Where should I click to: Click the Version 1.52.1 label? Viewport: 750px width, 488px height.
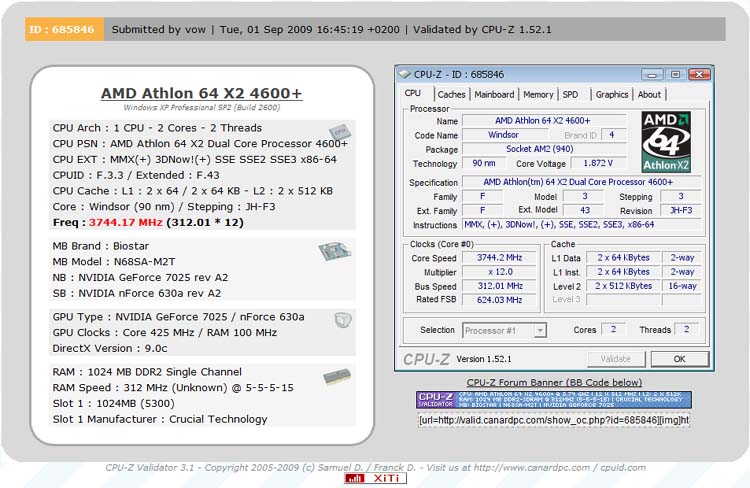click(484, 359)
